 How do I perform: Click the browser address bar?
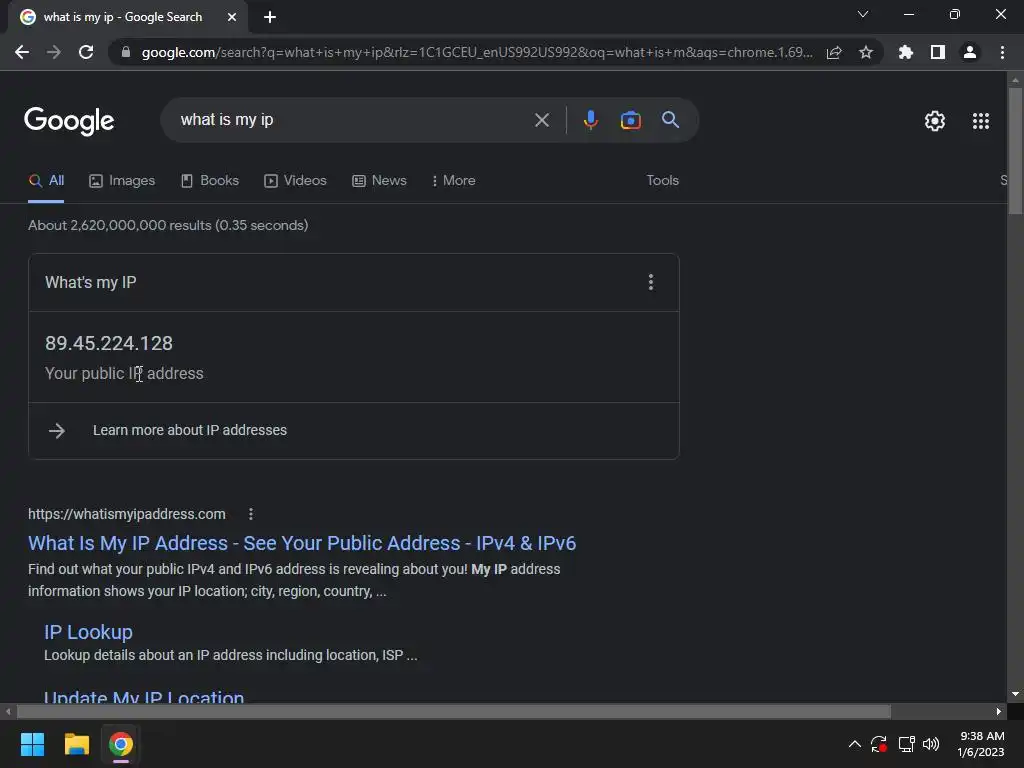(x=477, y=52)
